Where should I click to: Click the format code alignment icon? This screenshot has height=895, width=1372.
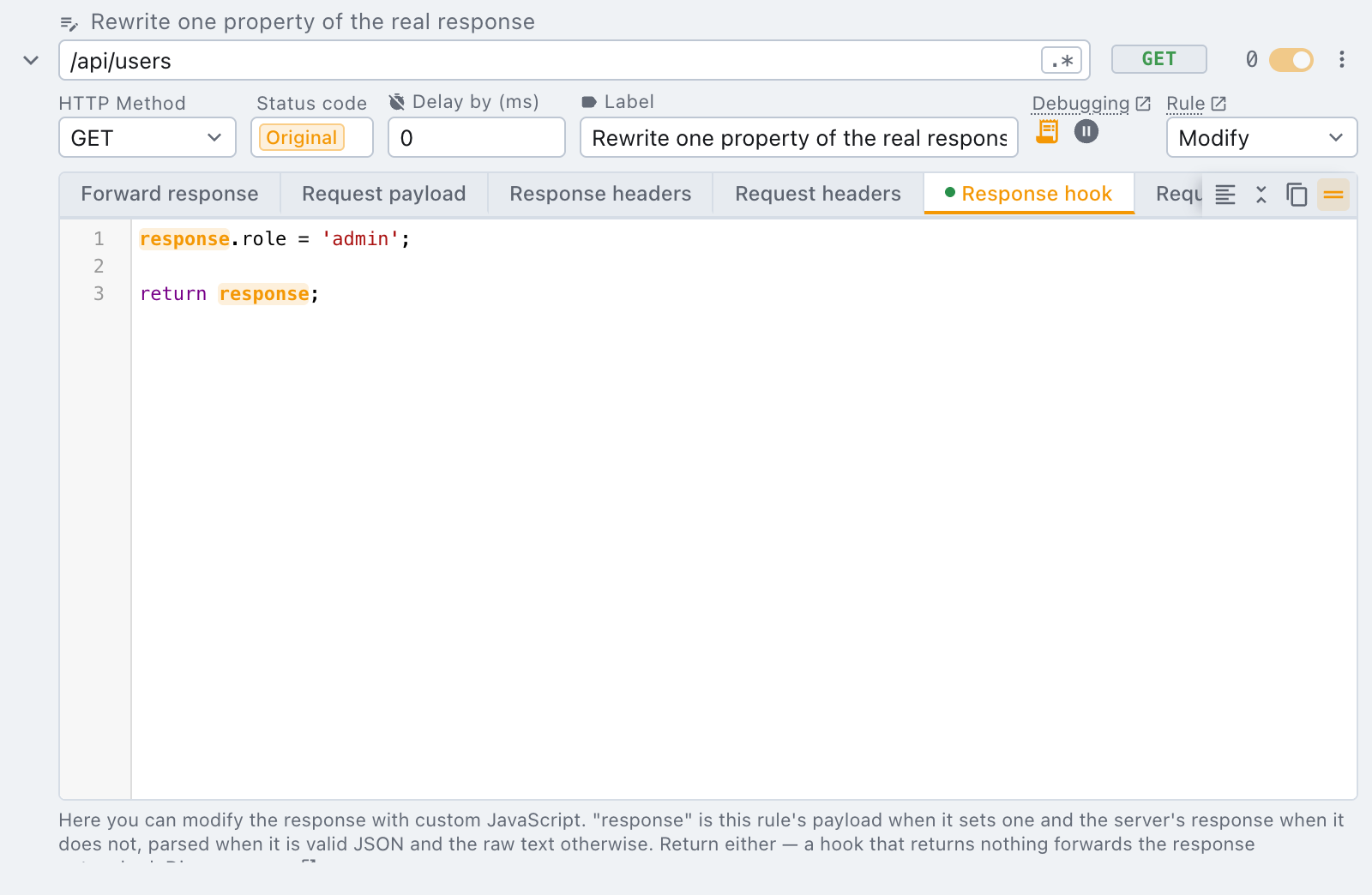tap(1225, 195)
